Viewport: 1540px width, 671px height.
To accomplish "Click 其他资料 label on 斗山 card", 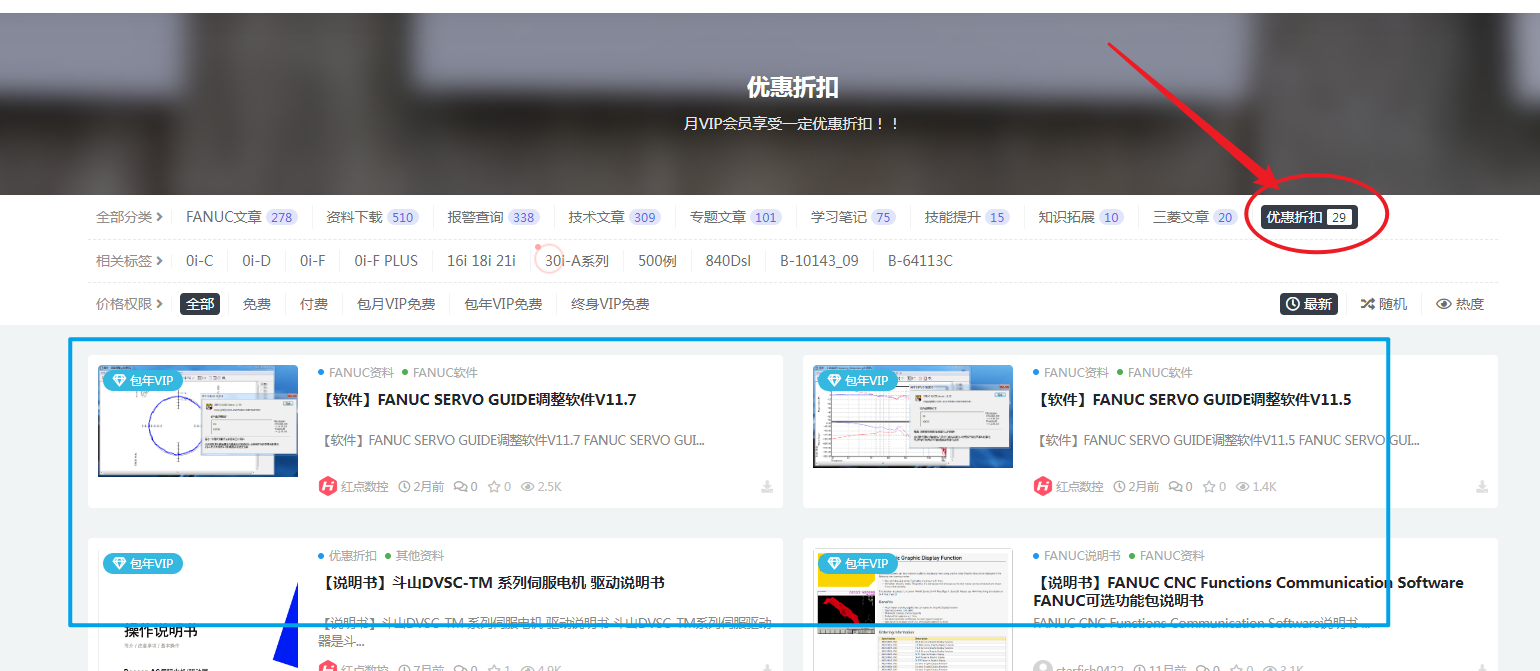I will tap(420, 556).
